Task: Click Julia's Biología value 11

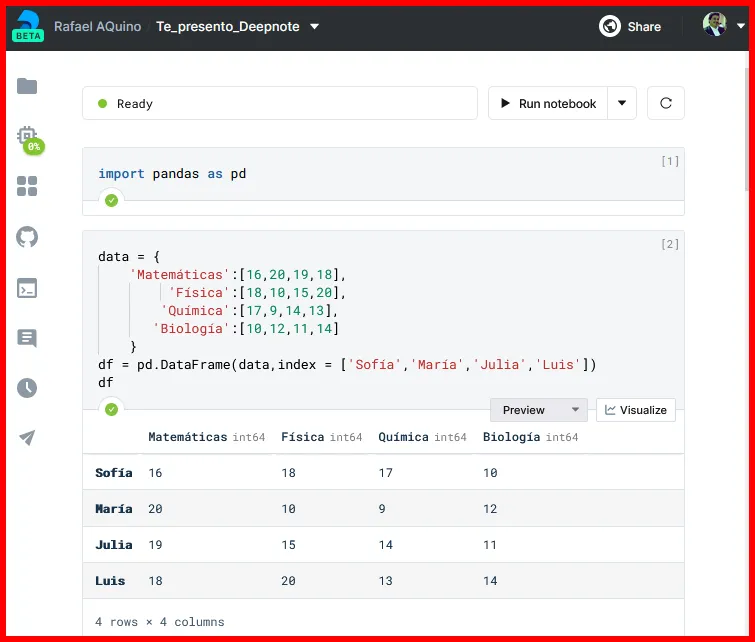Action: (490, 545)
